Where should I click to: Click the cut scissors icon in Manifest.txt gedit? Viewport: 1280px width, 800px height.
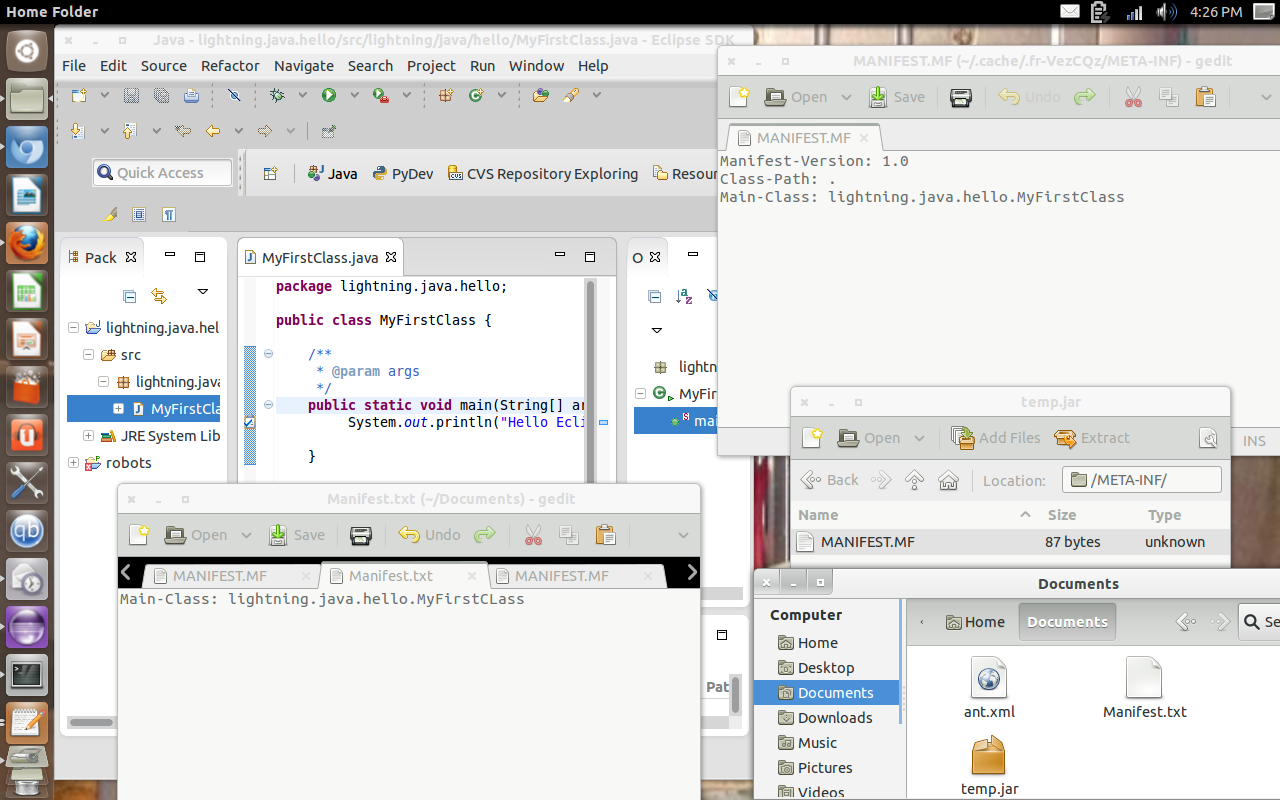533,535
